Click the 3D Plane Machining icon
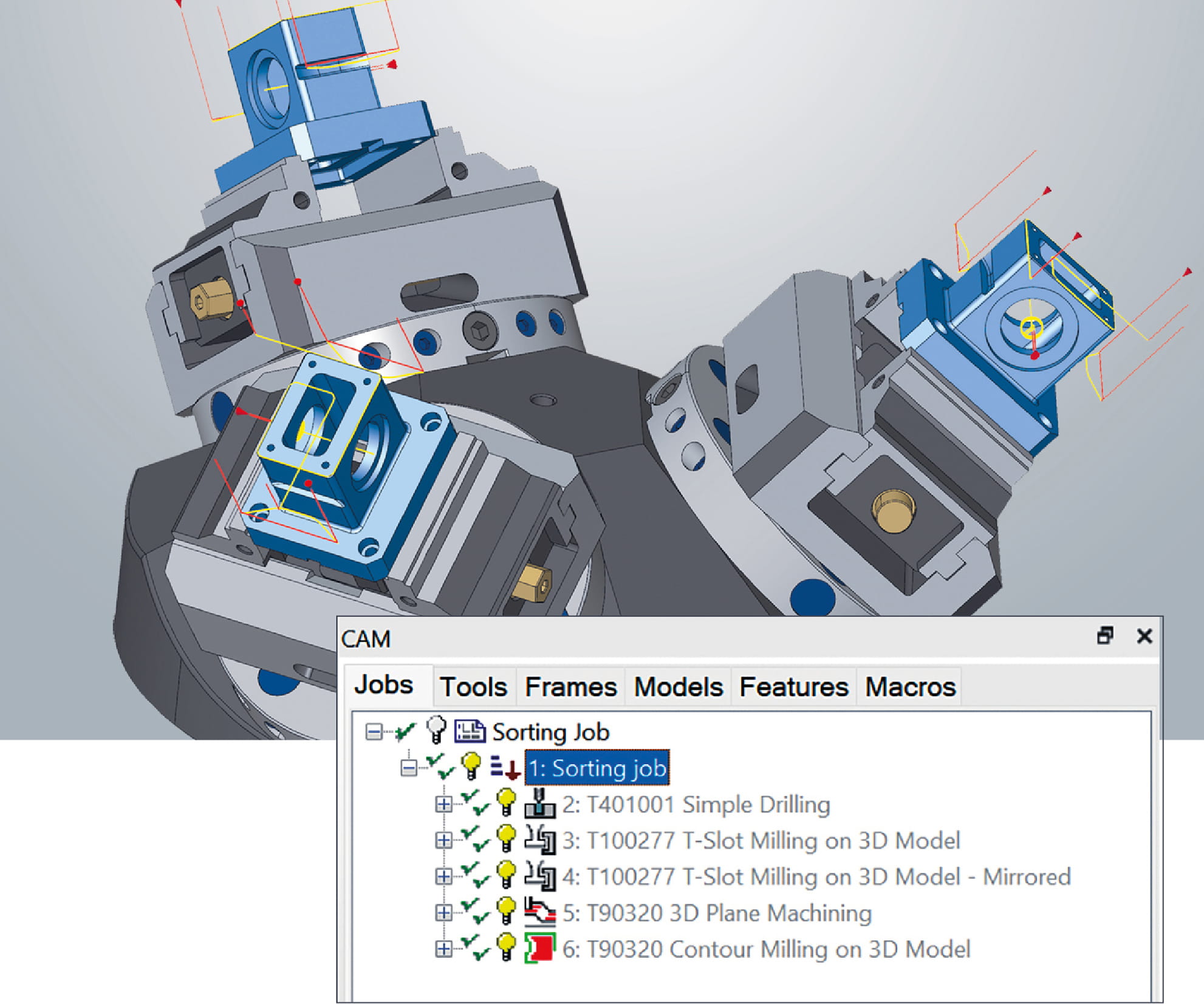The image size is (1204, 1004). coord(539,912)
